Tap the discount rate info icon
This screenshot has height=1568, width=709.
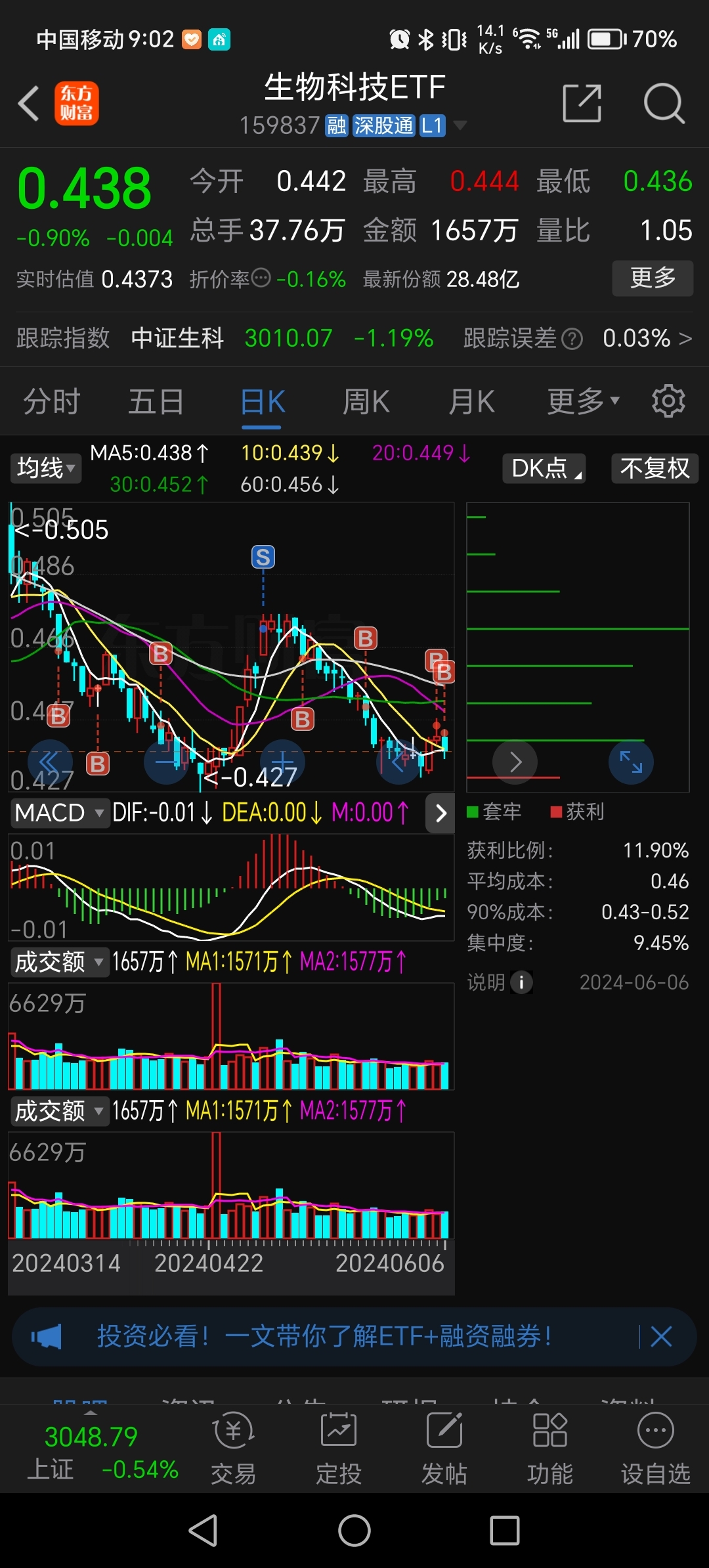[x=261, y=278]
